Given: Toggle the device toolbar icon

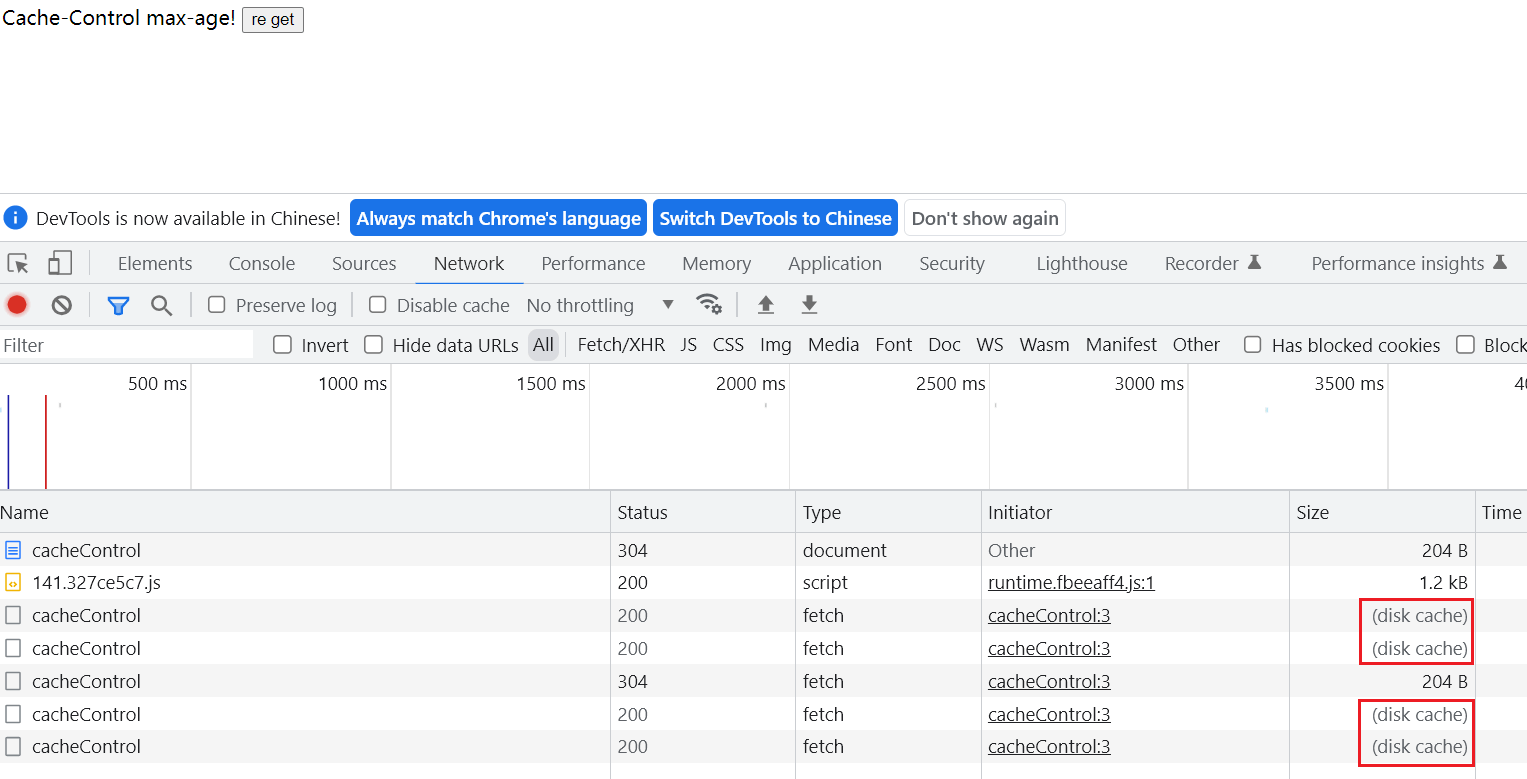Looking at the screenshot, I should click(x=60, y=263).
